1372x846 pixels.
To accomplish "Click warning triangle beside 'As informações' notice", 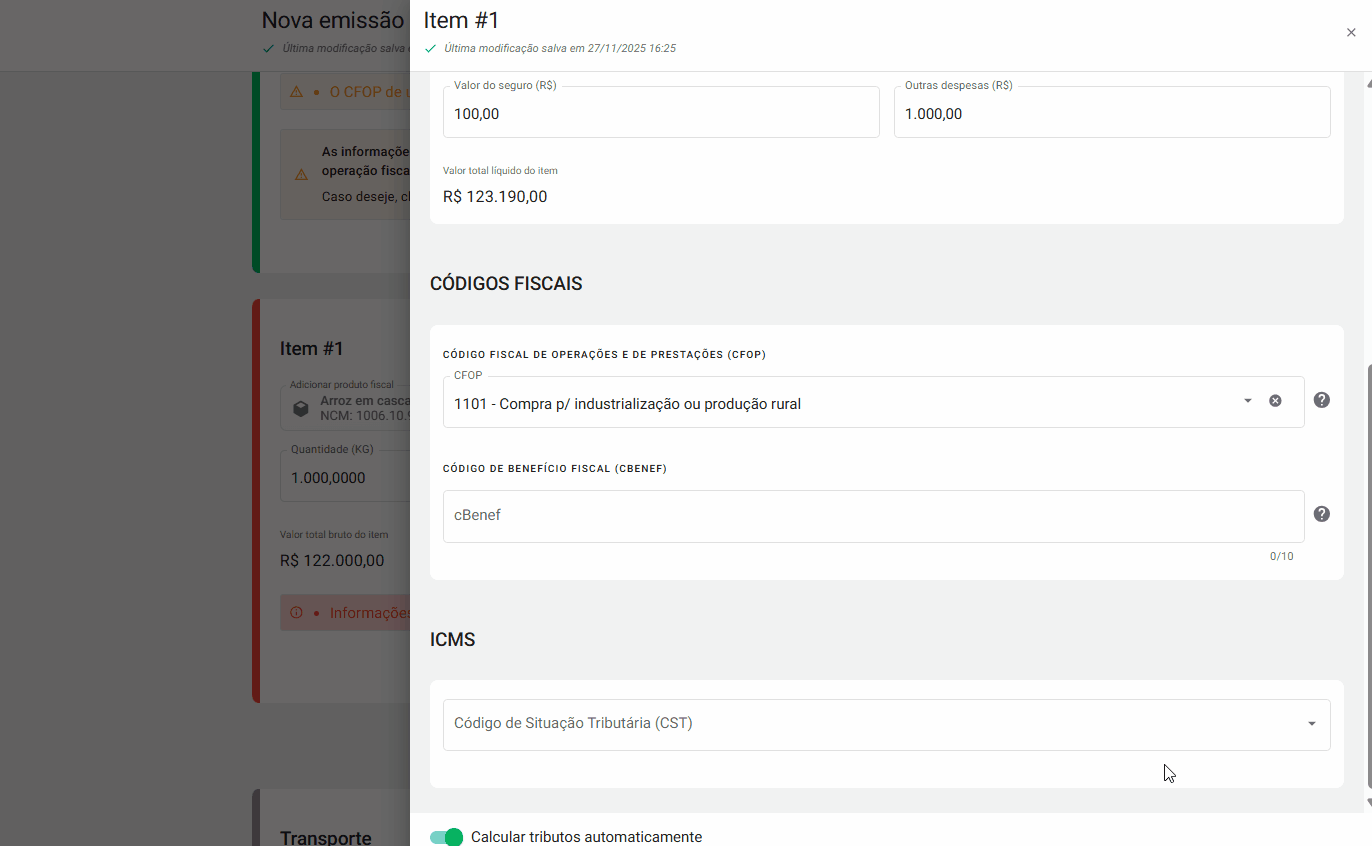I will coord(300,175).
